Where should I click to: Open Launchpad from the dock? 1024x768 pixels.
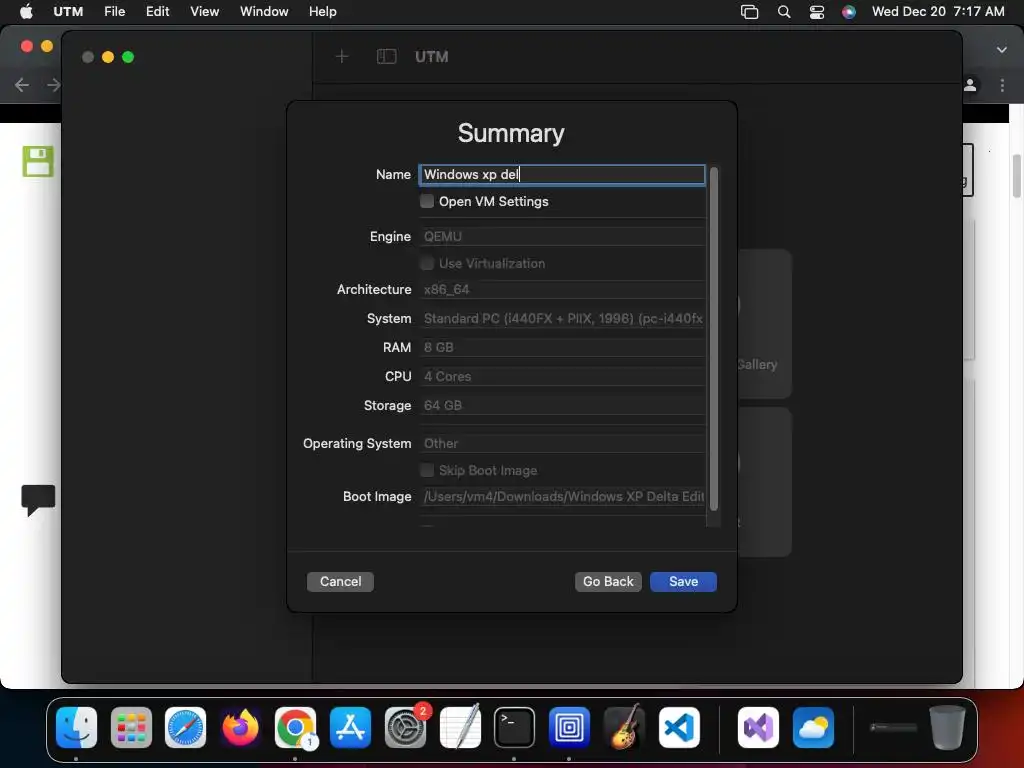(x=131, y=727)
